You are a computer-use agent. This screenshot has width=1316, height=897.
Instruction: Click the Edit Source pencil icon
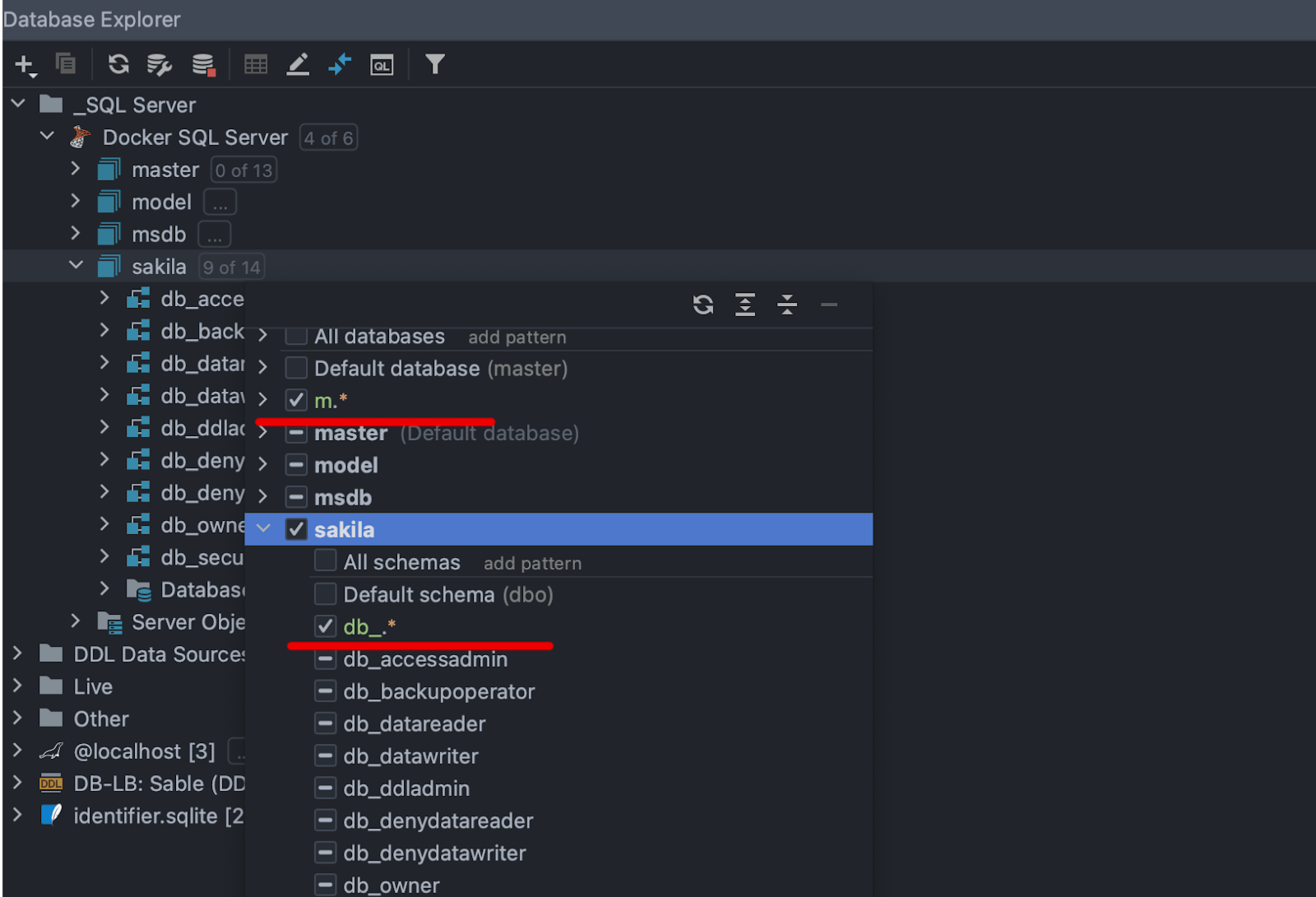click(298, 64)
